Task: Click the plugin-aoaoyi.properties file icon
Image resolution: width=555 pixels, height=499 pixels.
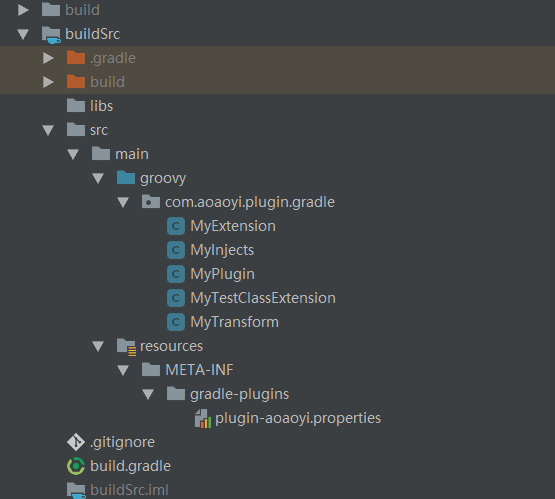Action: click(x=203, y=418)
